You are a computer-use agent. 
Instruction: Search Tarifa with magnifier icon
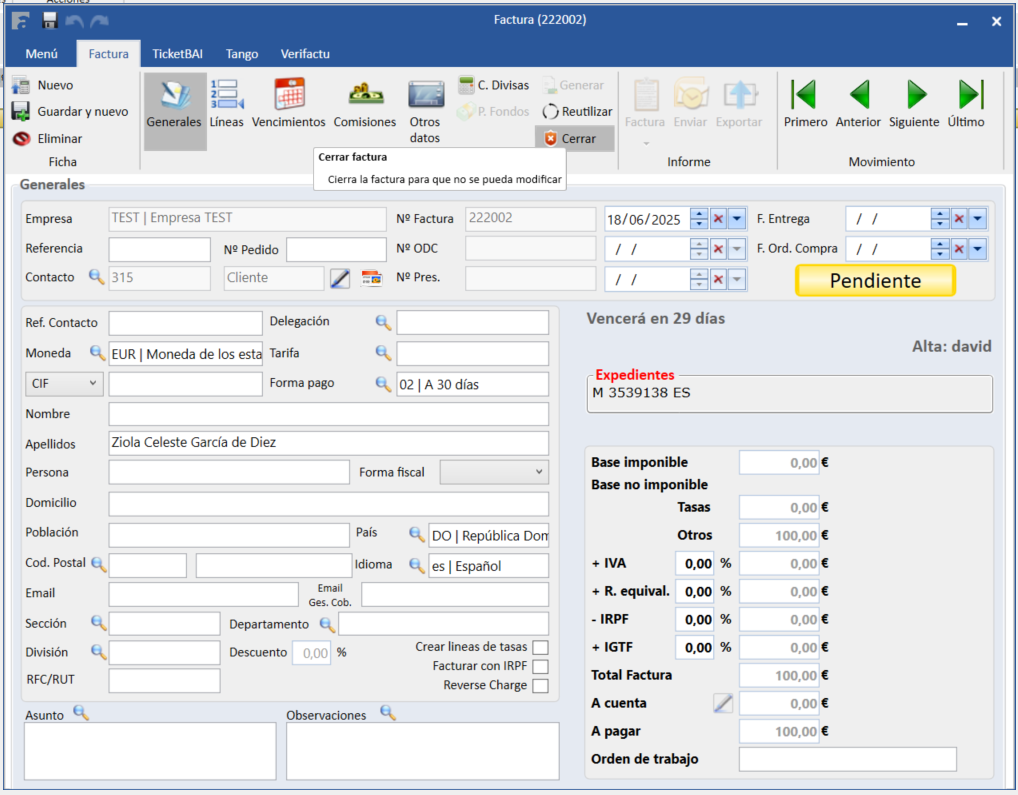coord(383,353)
